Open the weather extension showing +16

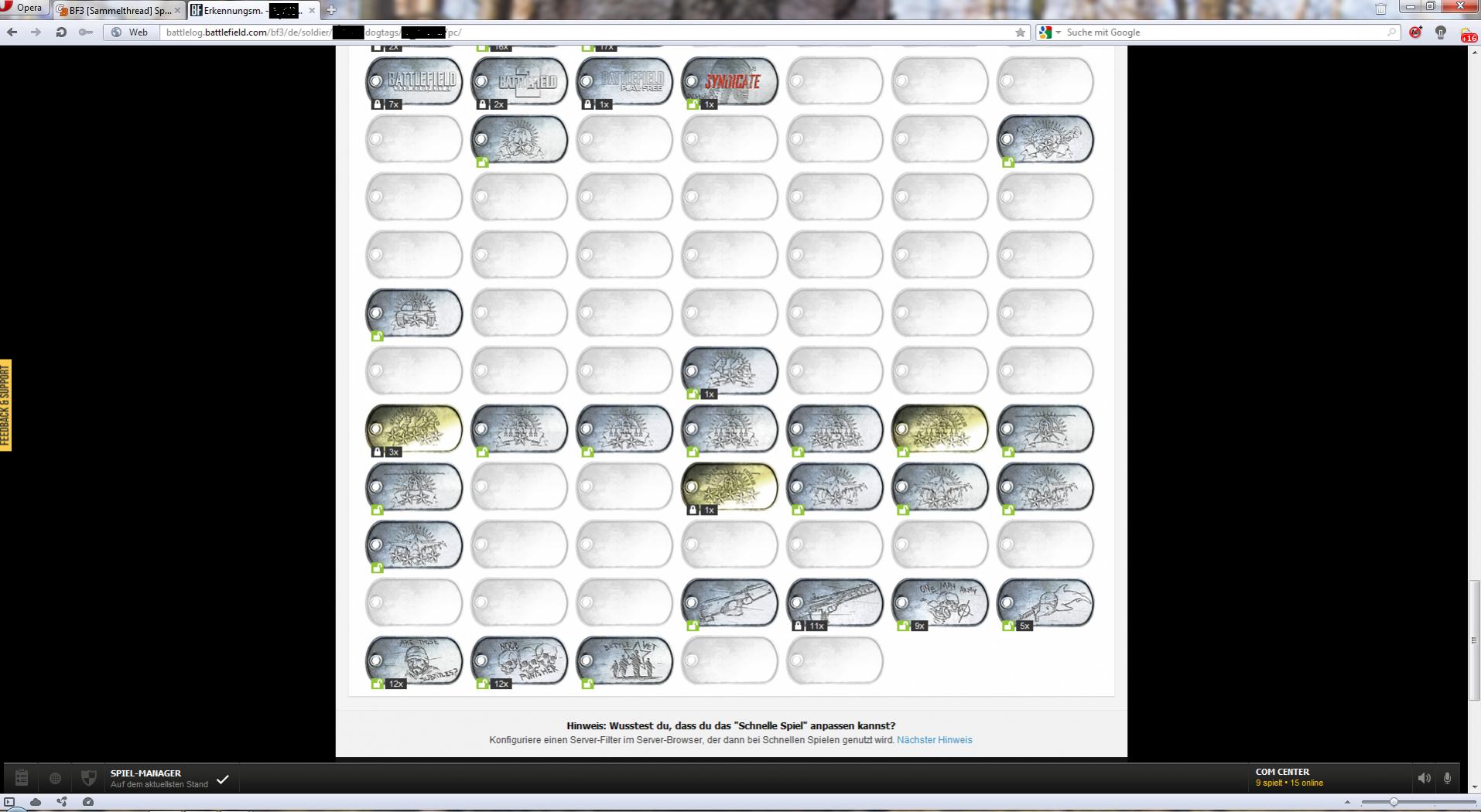1468,34
